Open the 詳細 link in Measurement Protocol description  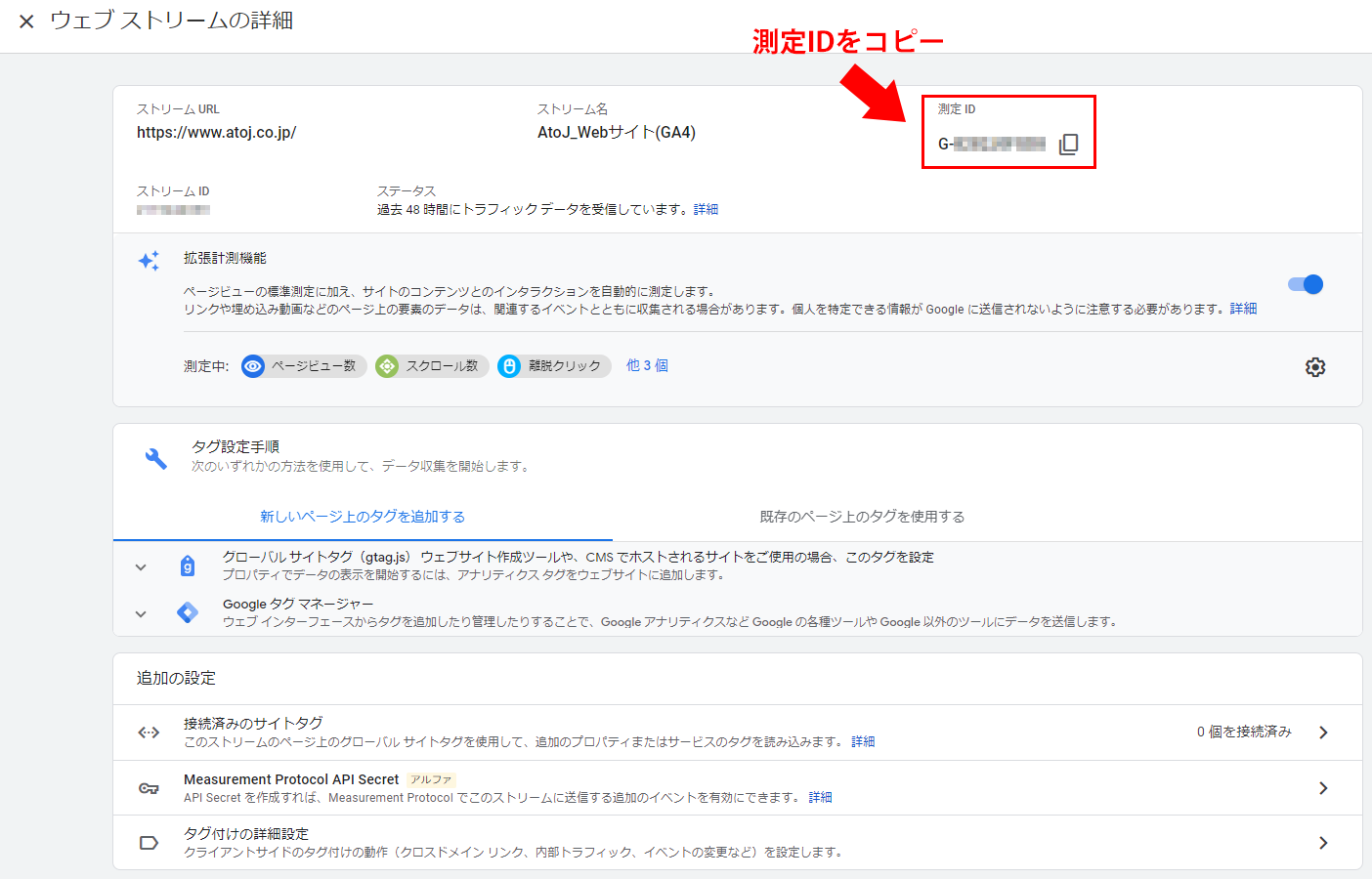[820, 798]
